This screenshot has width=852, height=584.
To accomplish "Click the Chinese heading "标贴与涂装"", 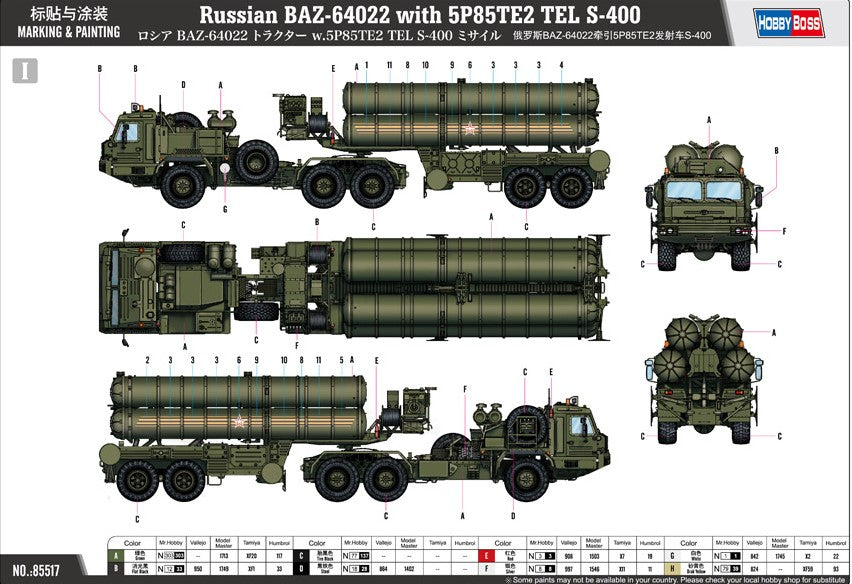I will 69,13.
